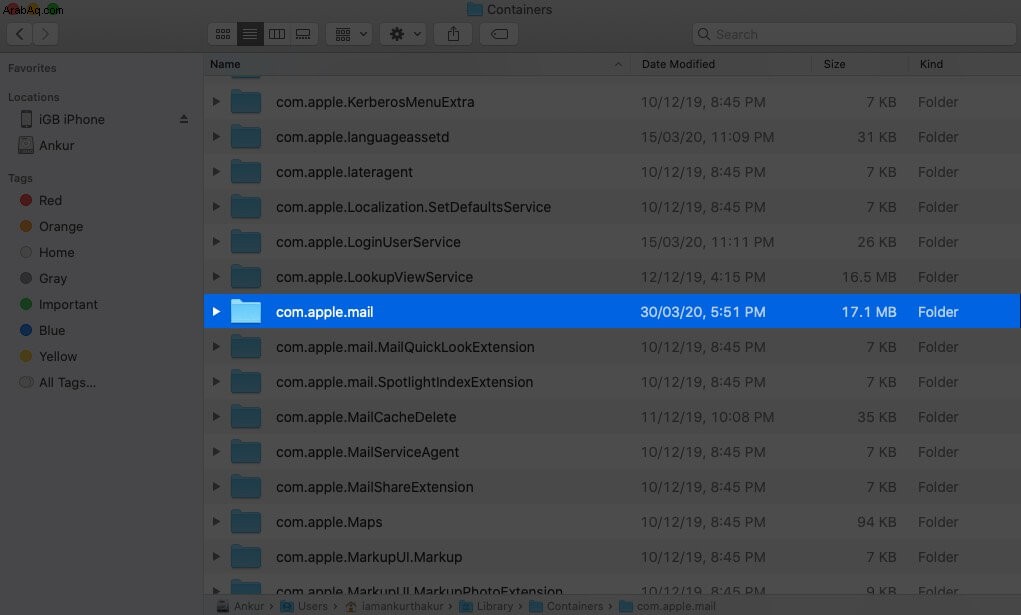Expand the com.apple.lateragent folder
1021x615 pixels.
click(x=216, y=172)
